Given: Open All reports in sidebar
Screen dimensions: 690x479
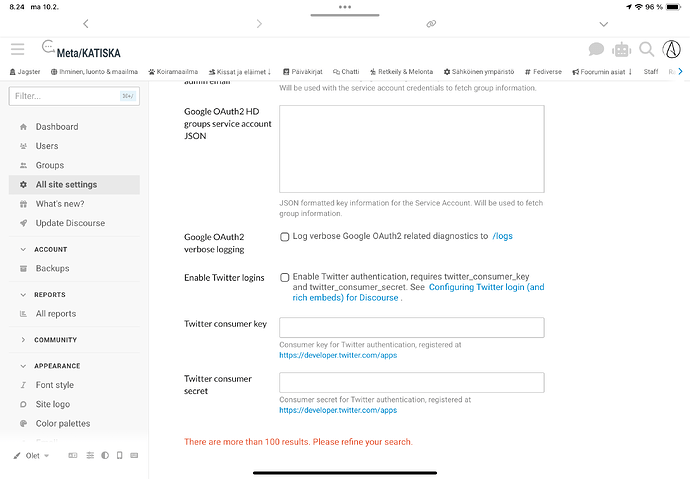Looking at the screenshot, I should pyautogui.click(x=74, y=314).
